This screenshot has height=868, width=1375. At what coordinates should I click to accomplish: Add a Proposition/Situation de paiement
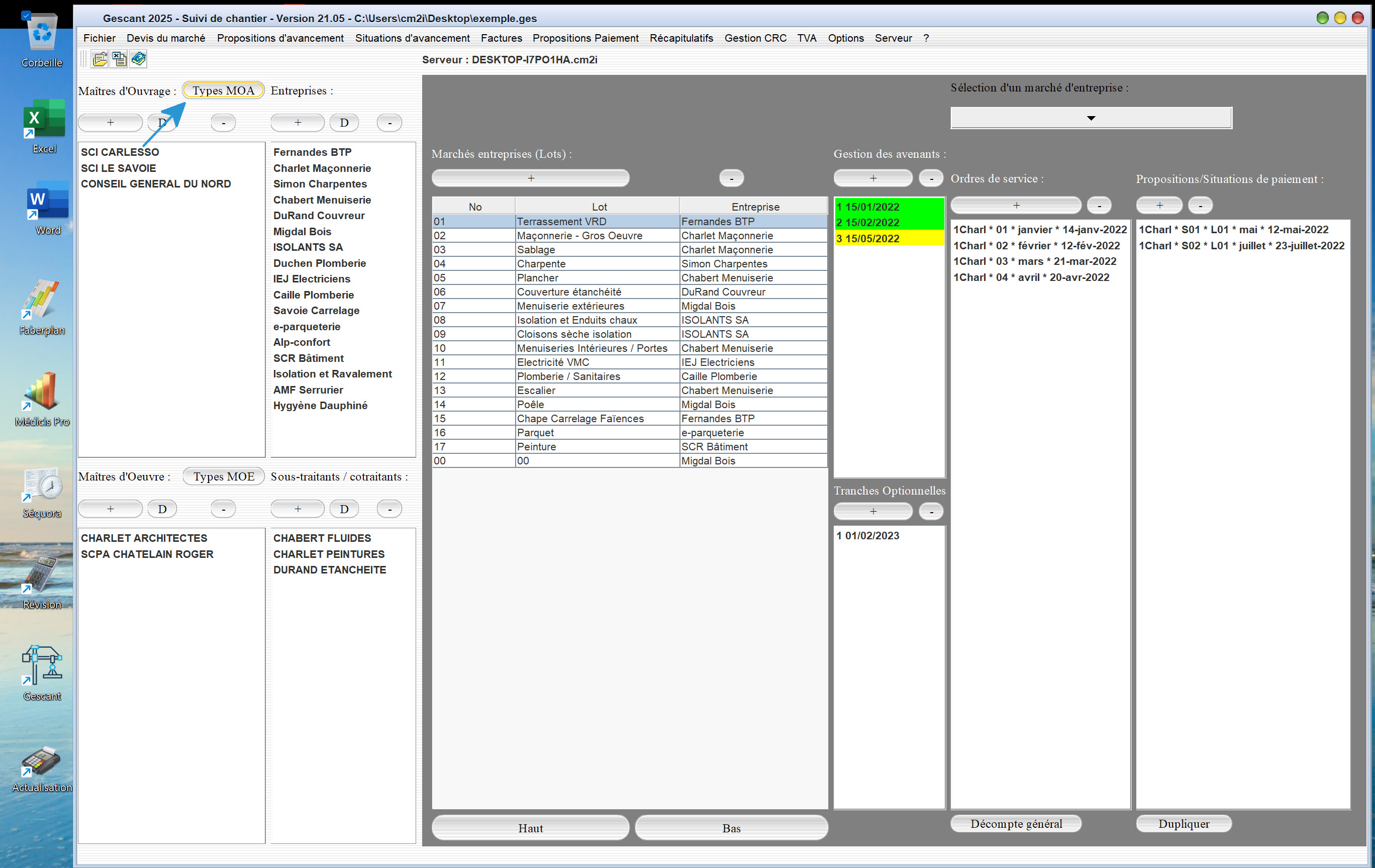point(1159,205)
